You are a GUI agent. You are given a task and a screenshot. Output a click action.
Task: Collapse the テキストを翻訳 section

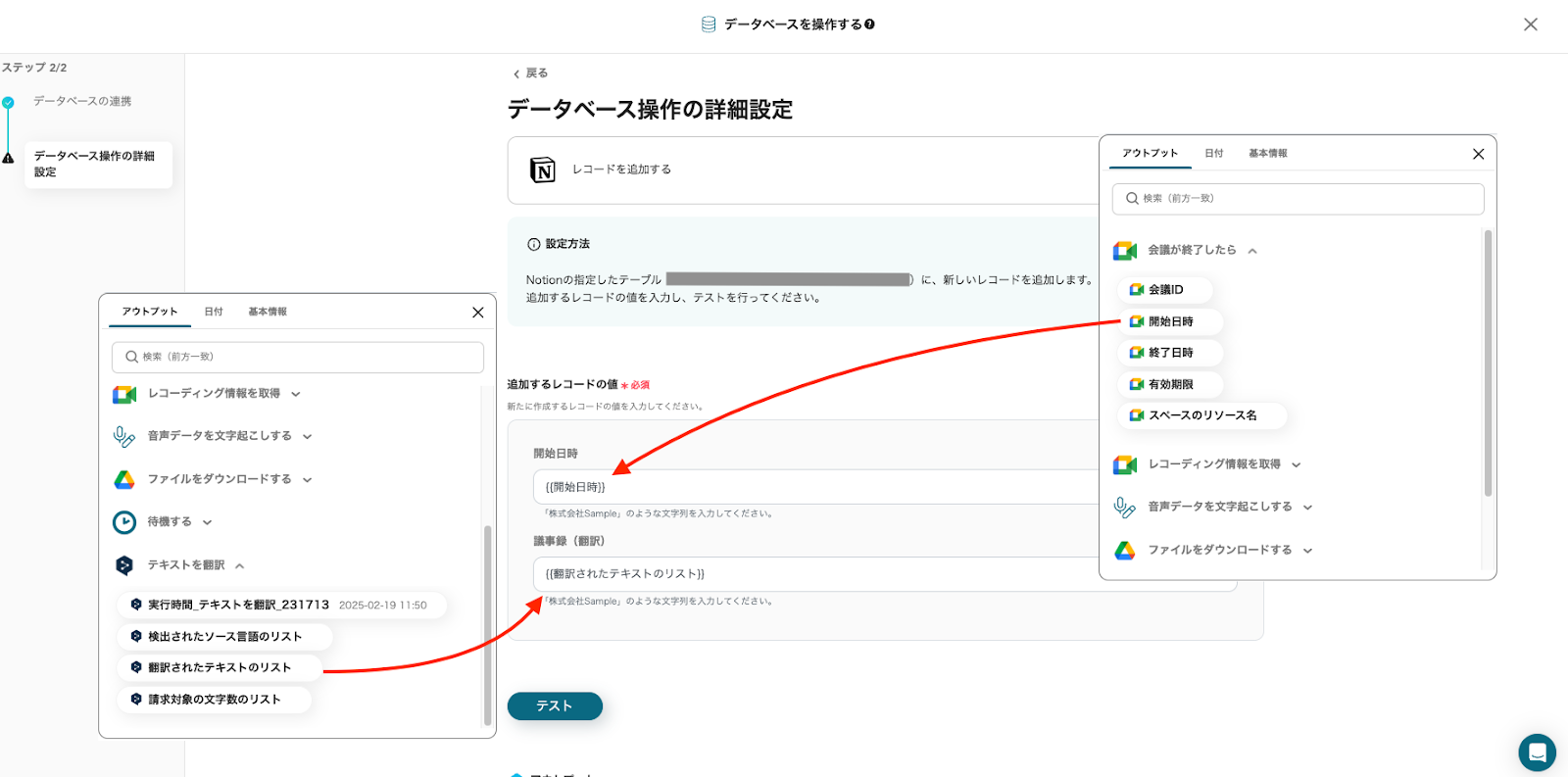tap(240, 565)
